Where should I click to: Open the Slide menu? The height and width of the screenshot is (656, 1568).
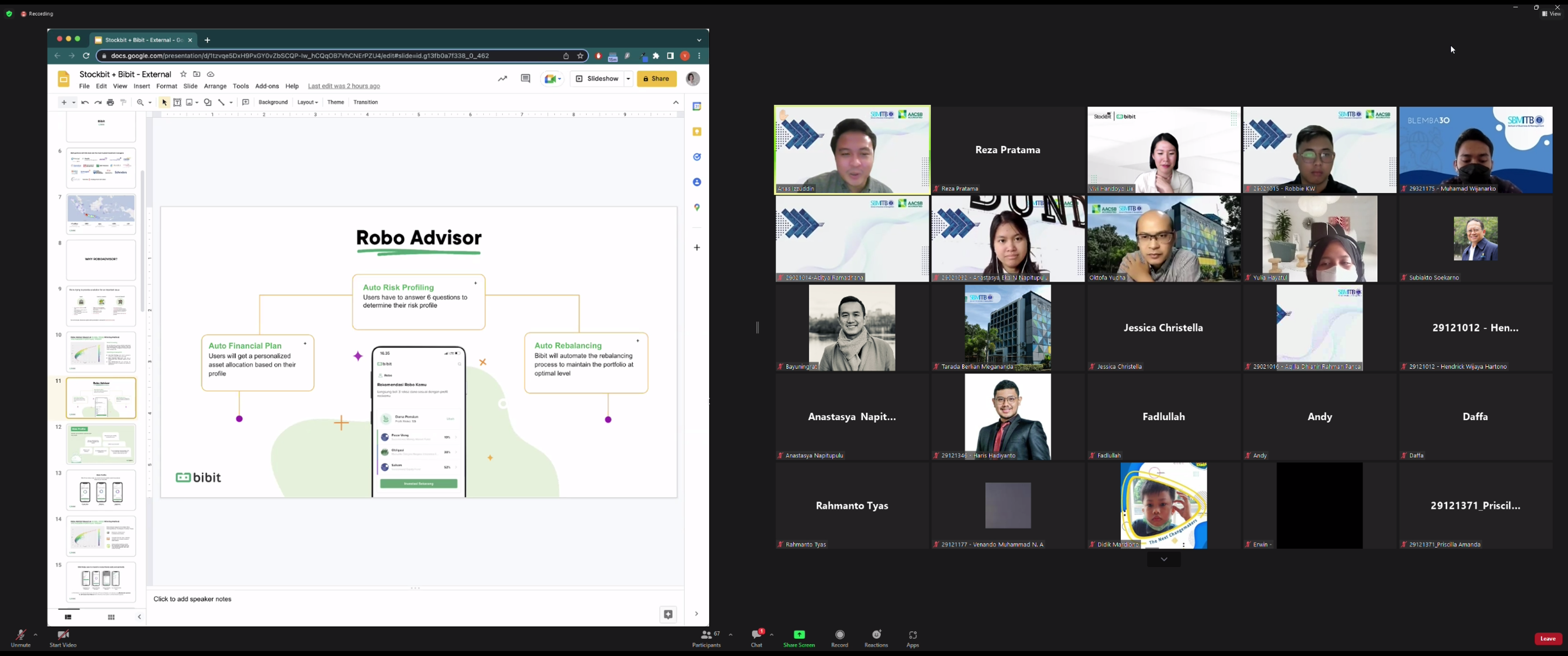point(191,87)
